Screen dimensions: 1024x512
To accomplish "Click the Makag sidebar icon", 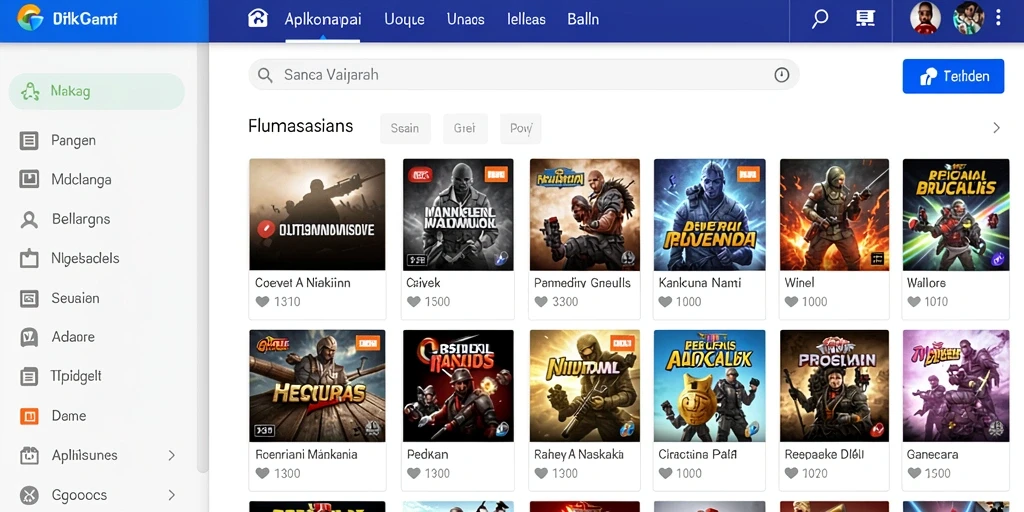I will click(30, 91).
